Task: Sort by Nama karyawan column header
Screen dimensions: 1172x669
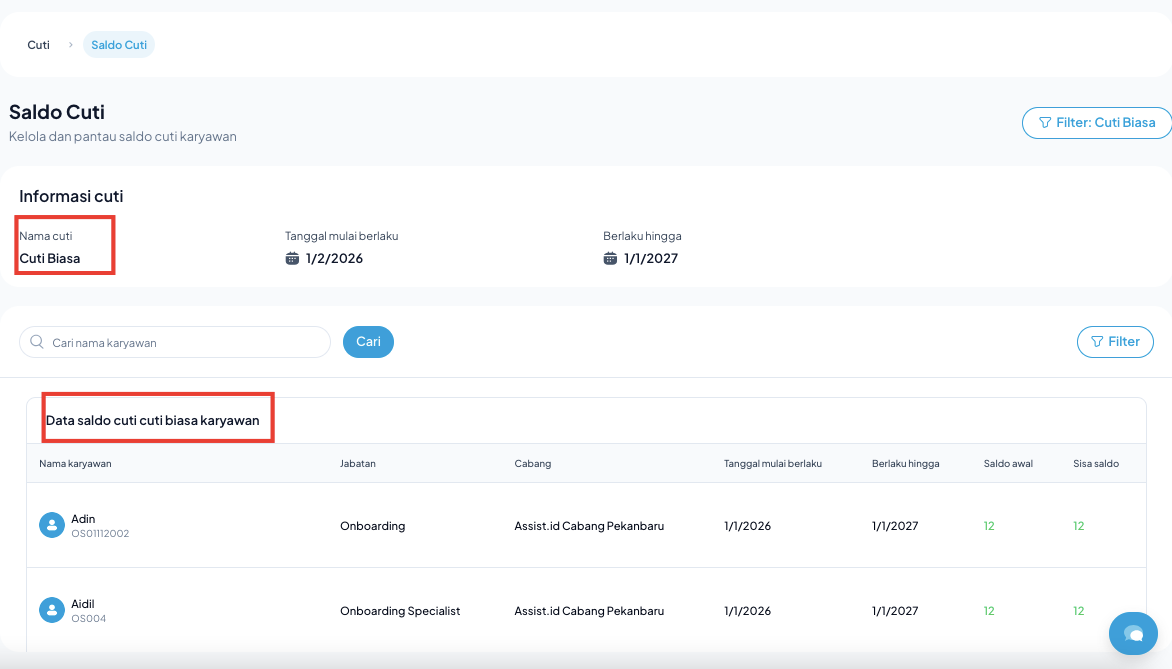Action: (75, 464)
